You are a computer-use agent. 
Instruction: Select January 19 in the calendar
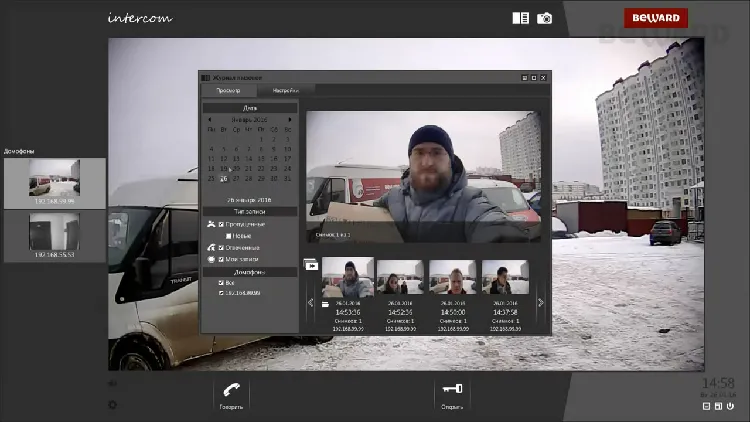tap(223, 168)
